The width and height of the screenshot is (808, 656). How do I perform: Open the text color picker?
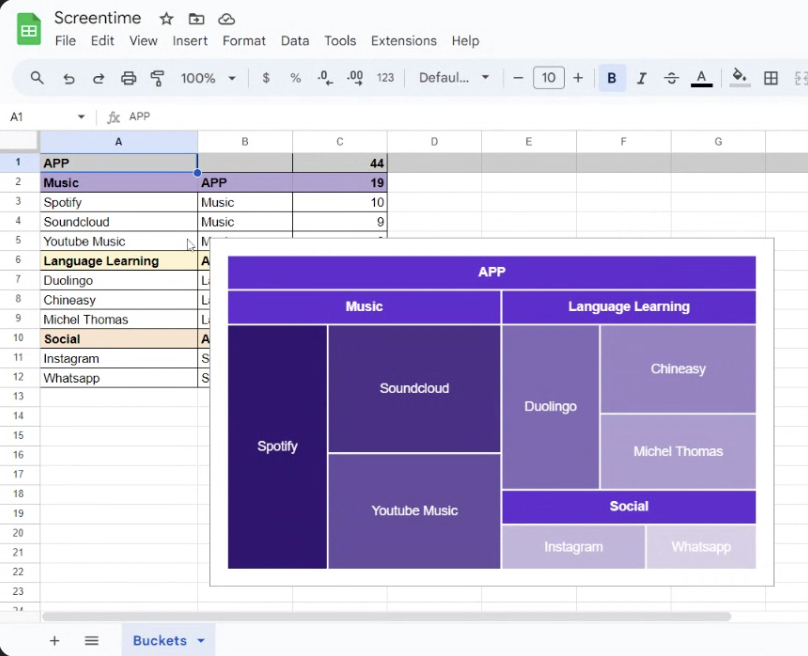coord(701,78)
